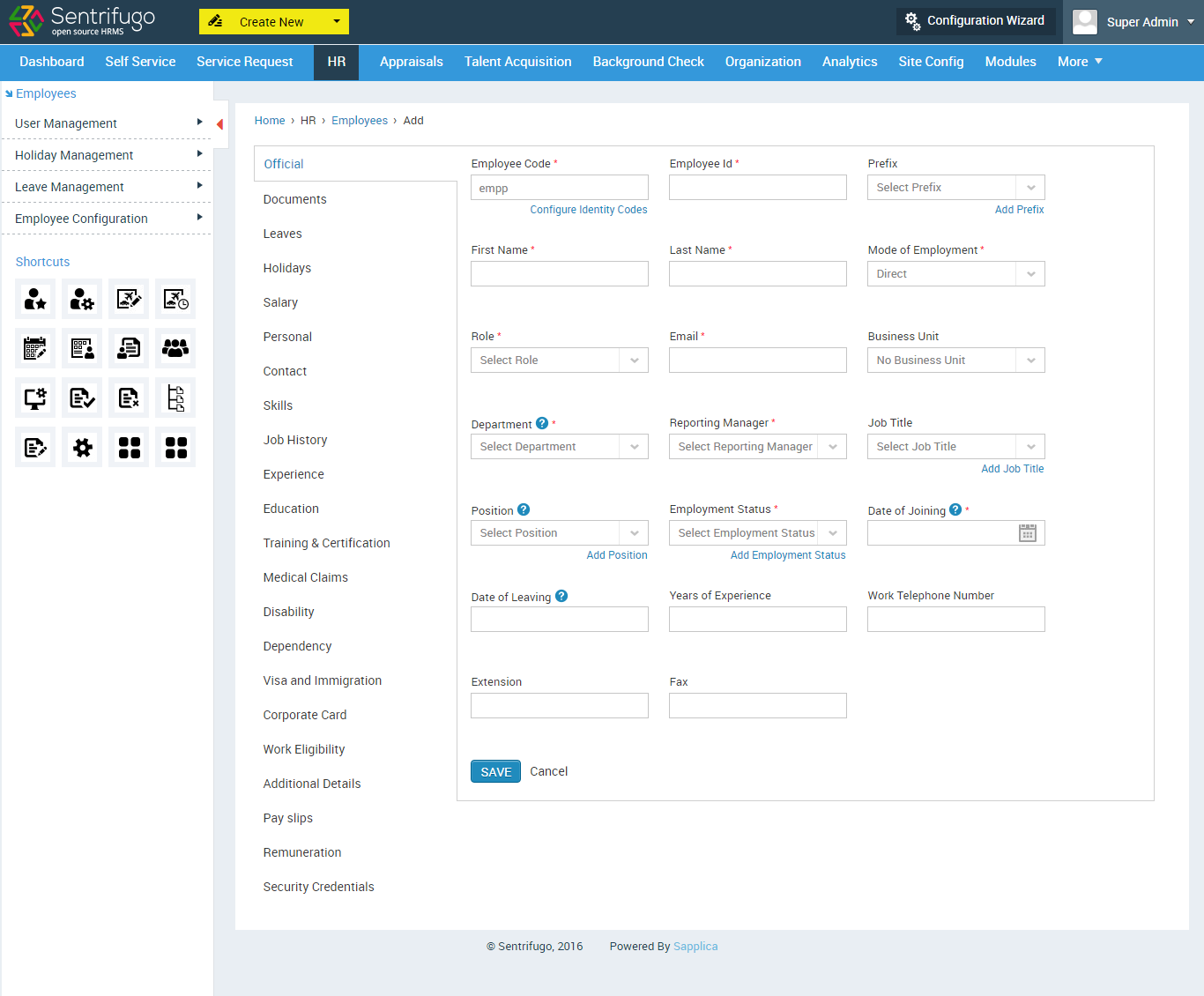Open the group-of-people shortcut icon
This screenshot has width=1204, height=996.
[x=175, y=349]
